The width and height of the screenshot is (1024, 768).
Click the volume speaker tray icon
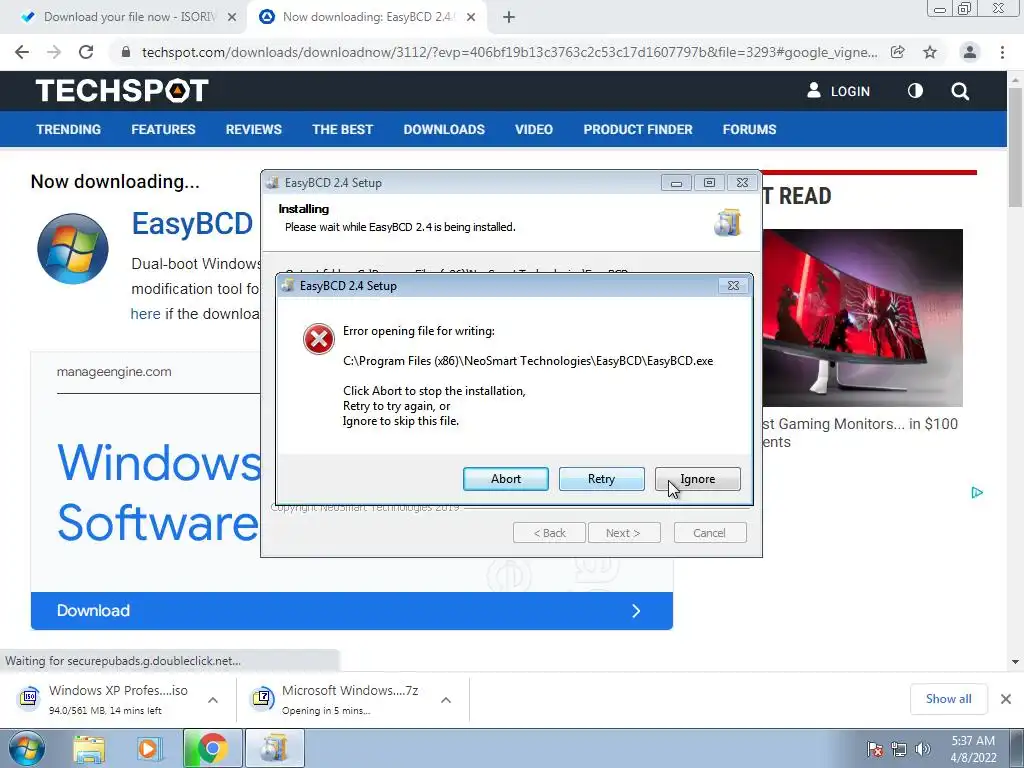(923, 749)
